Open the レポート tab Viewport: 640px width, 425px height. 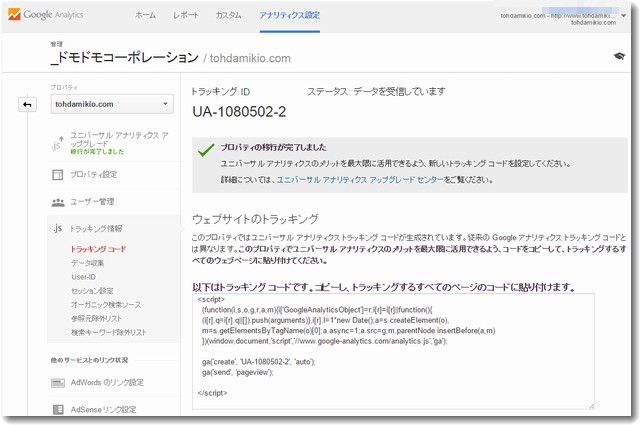click(x=186, y=15)
